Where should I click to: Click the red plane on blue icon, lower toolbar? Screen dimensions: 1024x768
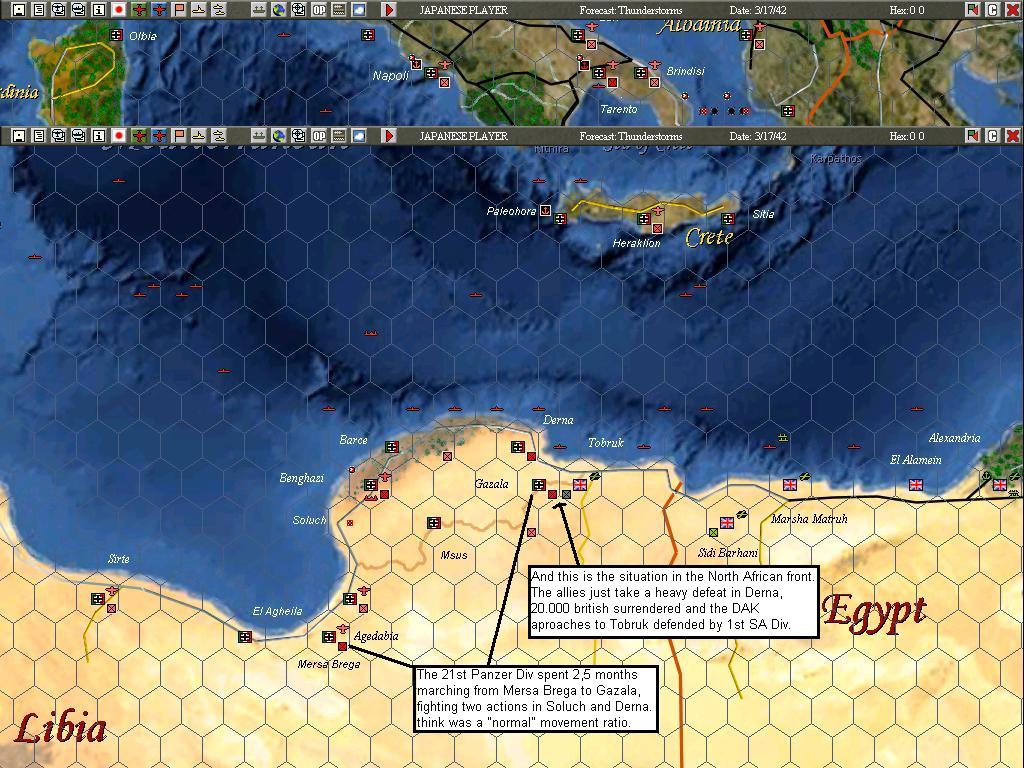click(159, 136)
